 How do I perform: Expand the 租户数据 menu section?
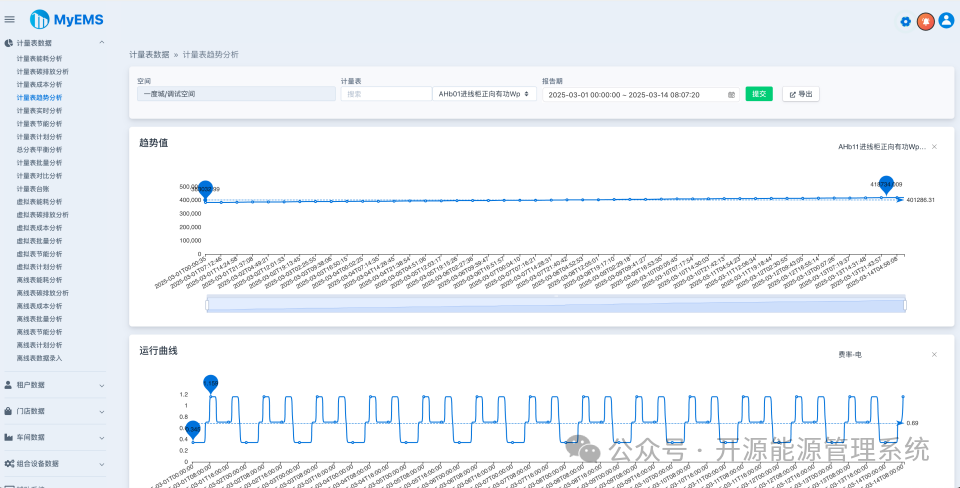pos(54,385)
